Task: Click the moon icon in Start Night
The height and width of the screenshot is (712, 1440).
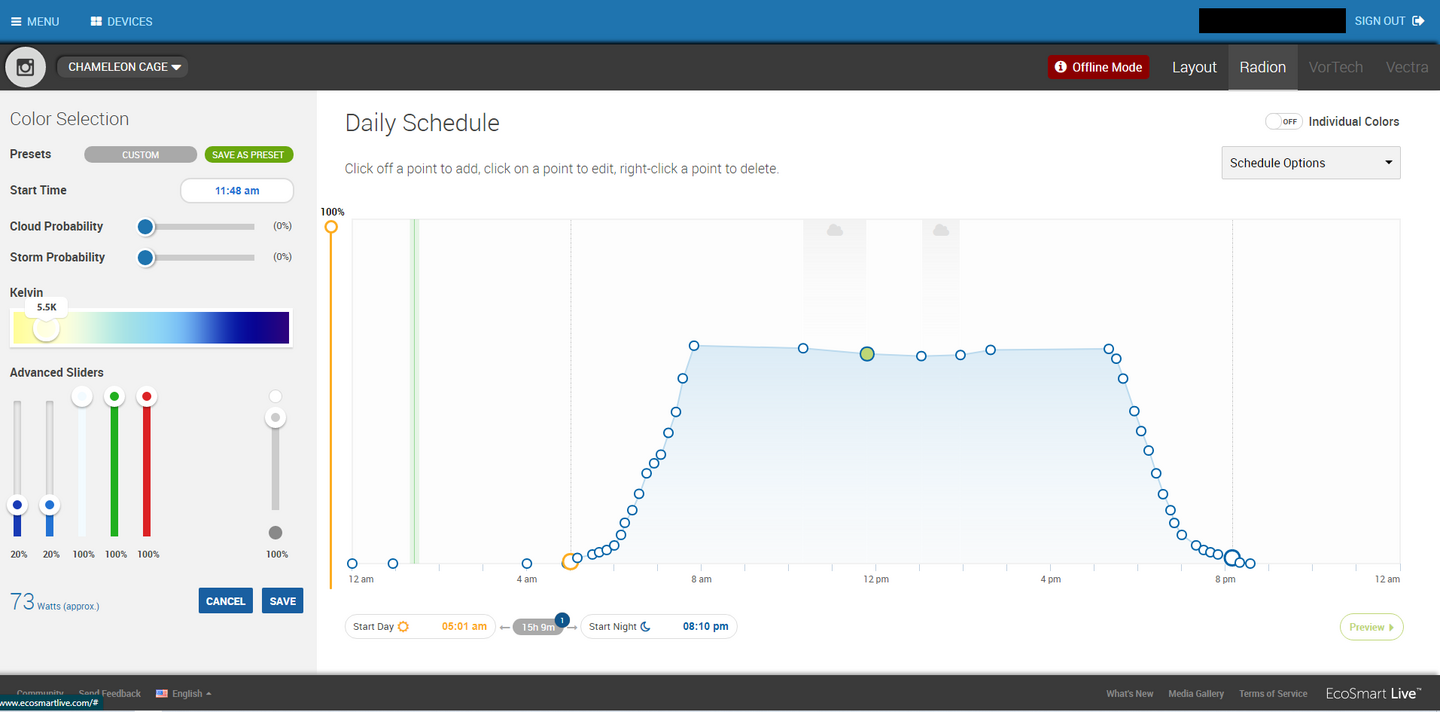Action: tap(645, 627)
